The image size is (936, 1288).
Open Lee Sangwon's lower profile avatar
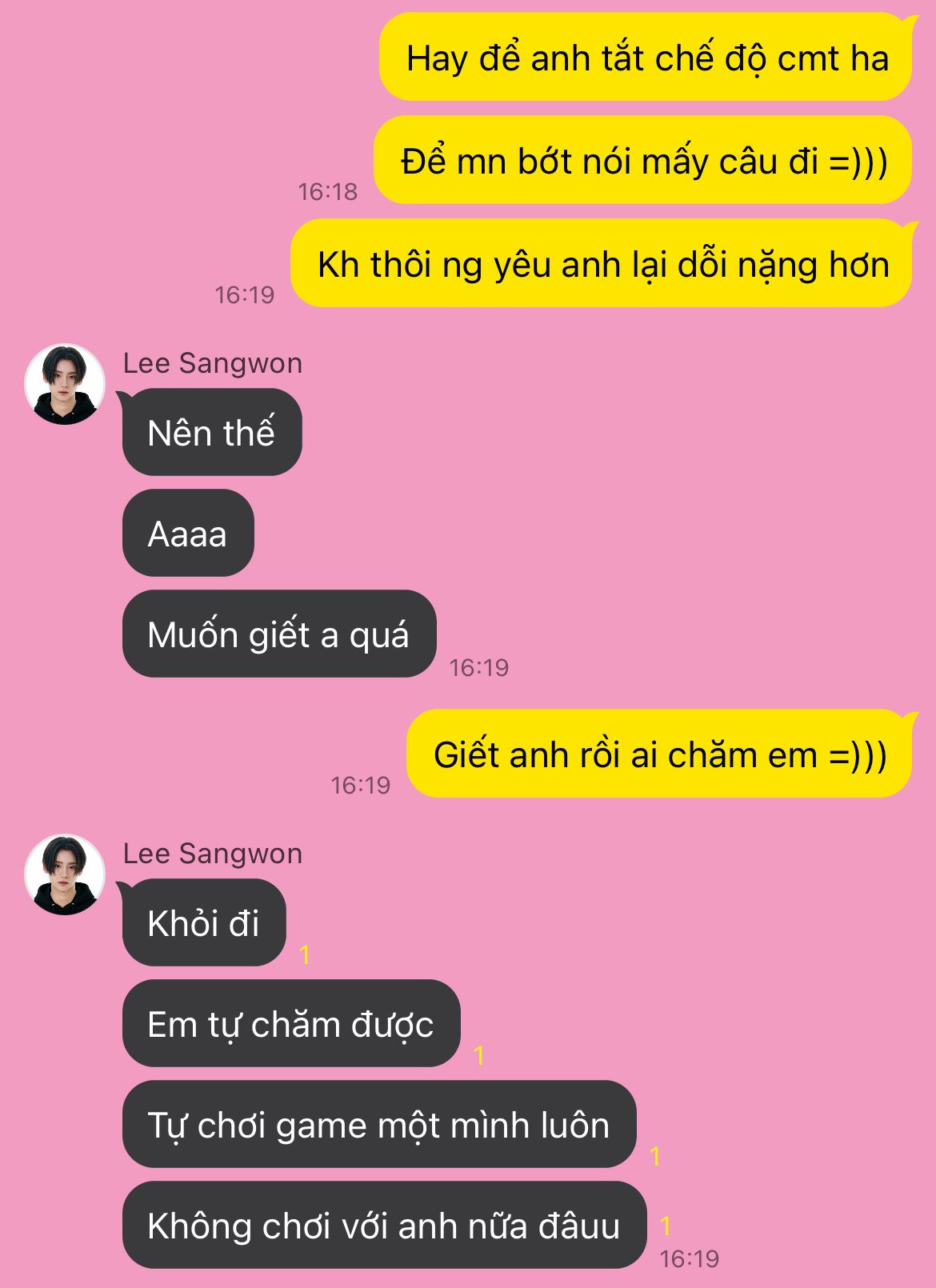click(65, 874)
